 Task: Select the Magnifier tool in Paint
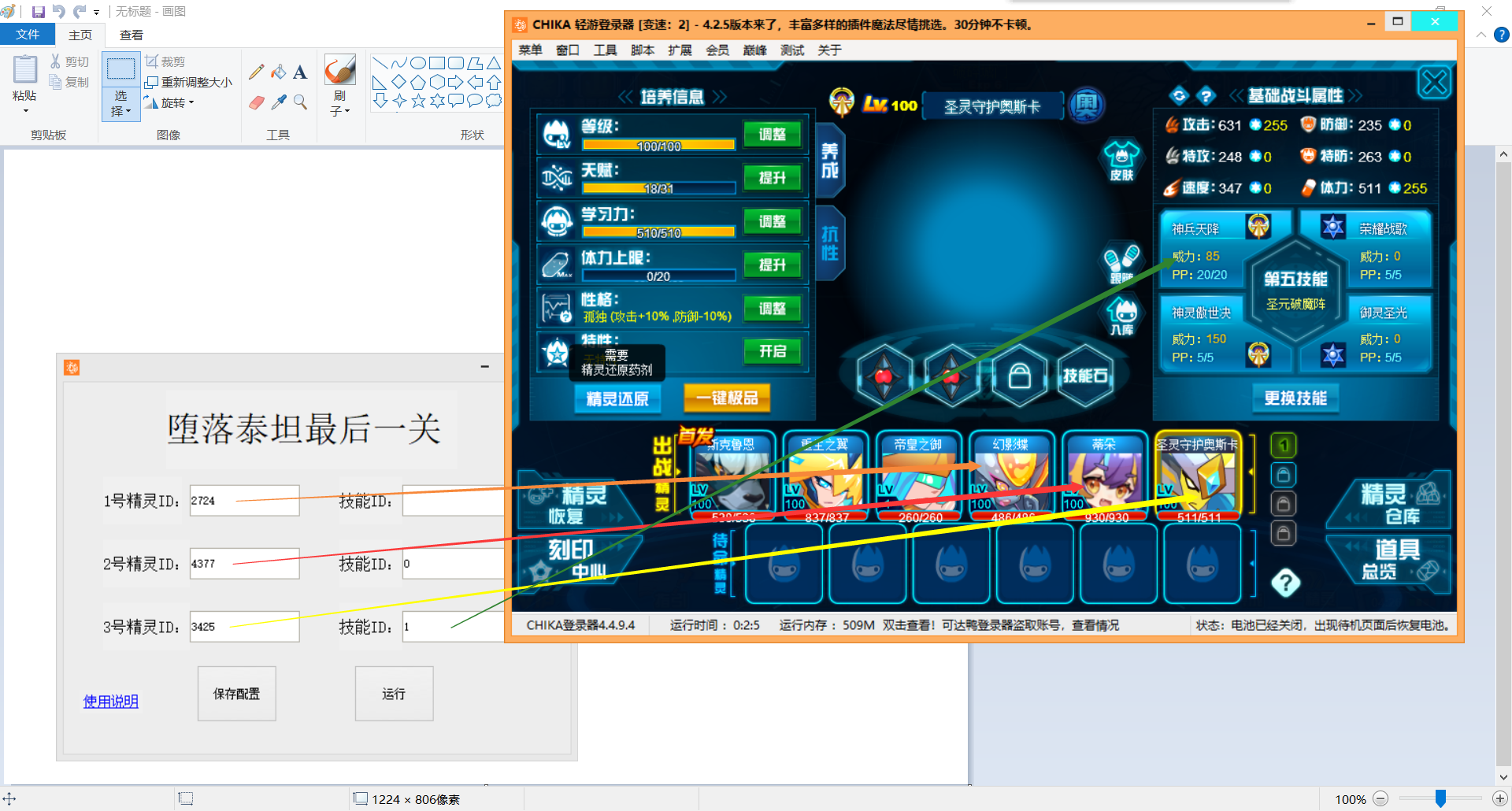click(300, 102)
